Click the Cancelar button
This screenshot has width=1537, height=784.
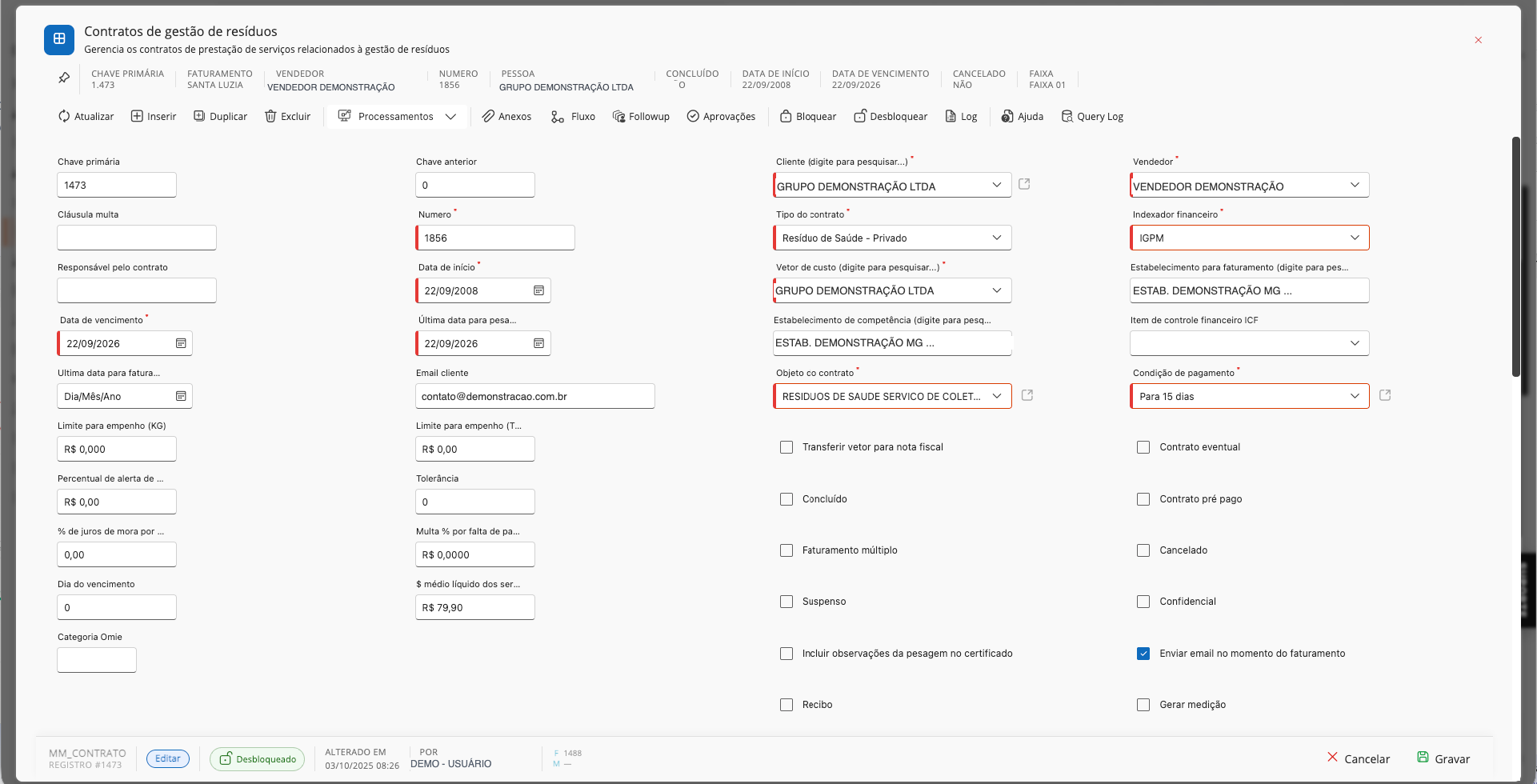[x=1358, y=758]
